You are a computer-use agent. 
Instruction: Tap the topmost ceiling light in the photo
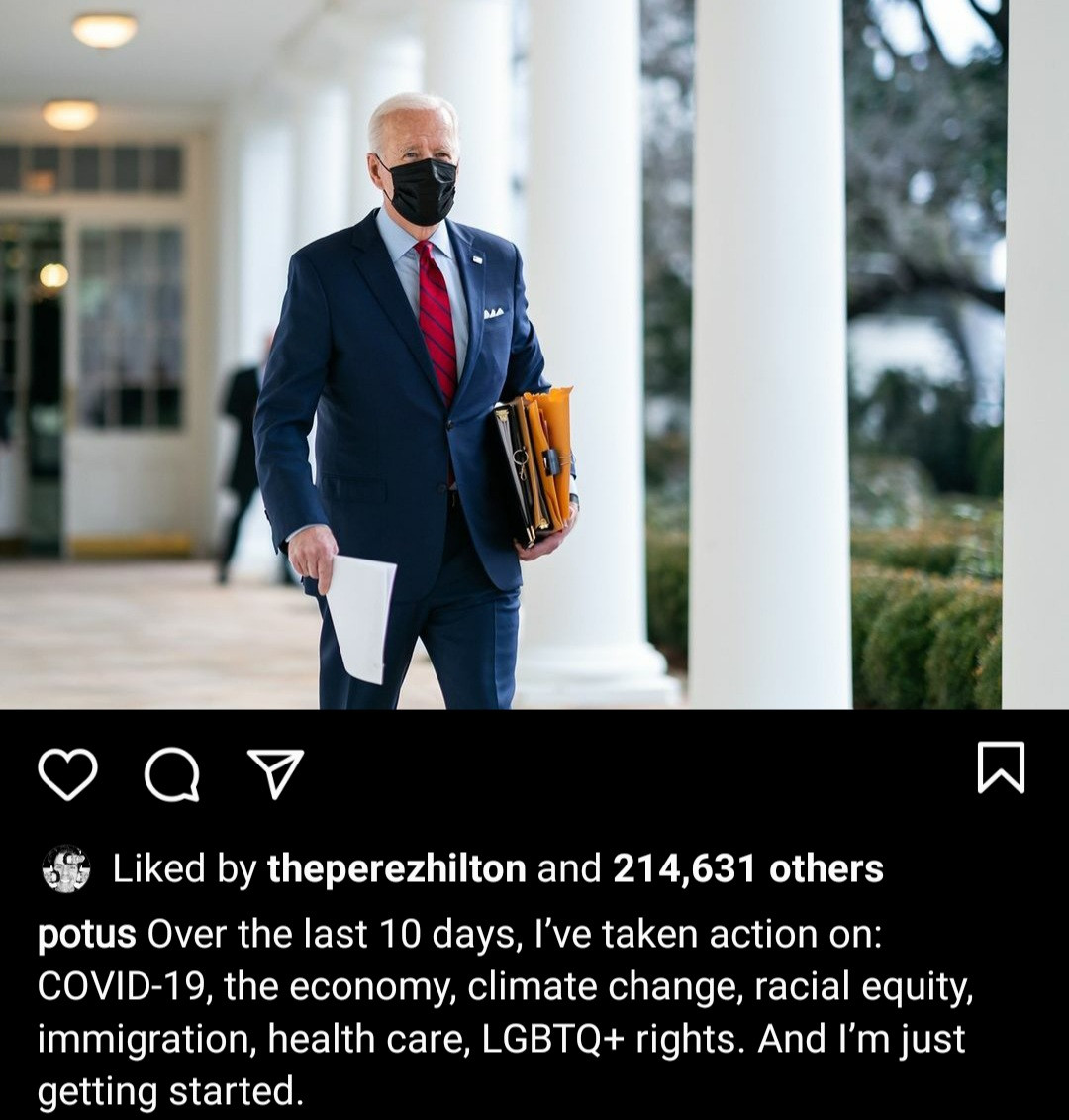pyautogui.click(x=105, y=30)
